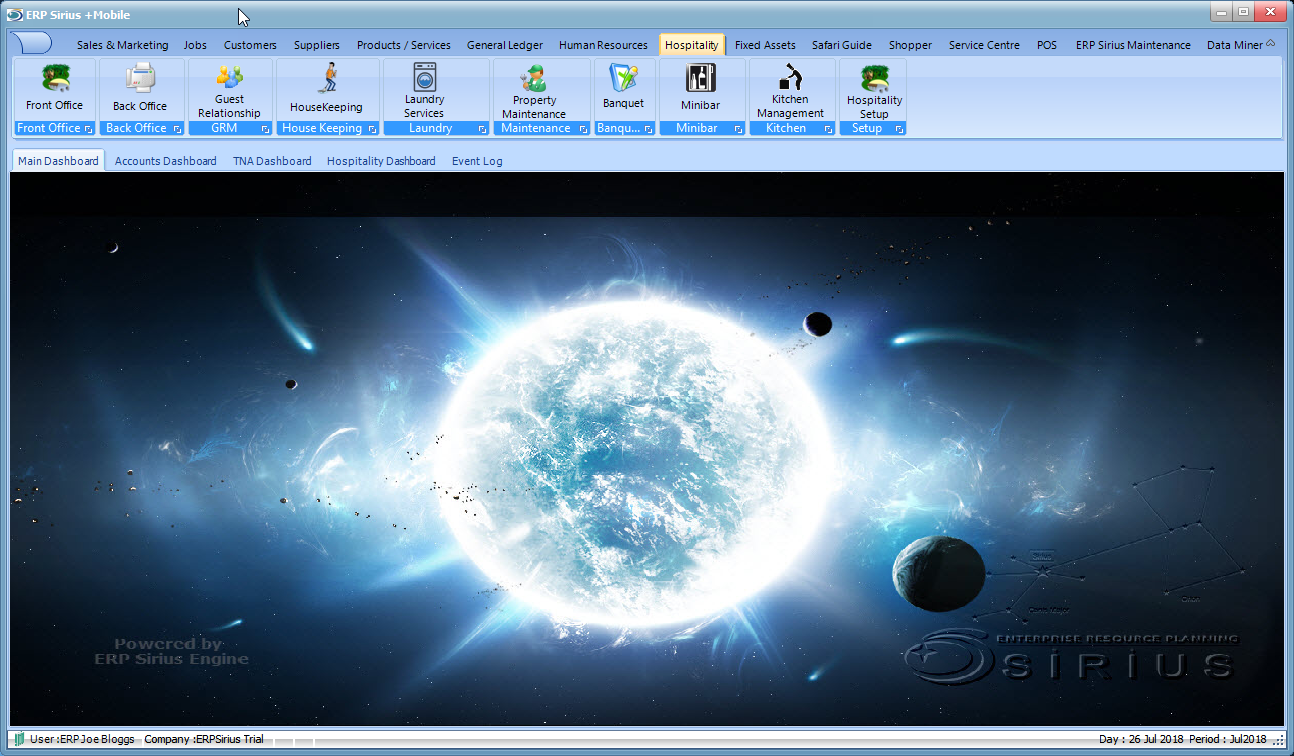Expand the Kitchen group launcher
1294x756 pixels.
[827, 129]
